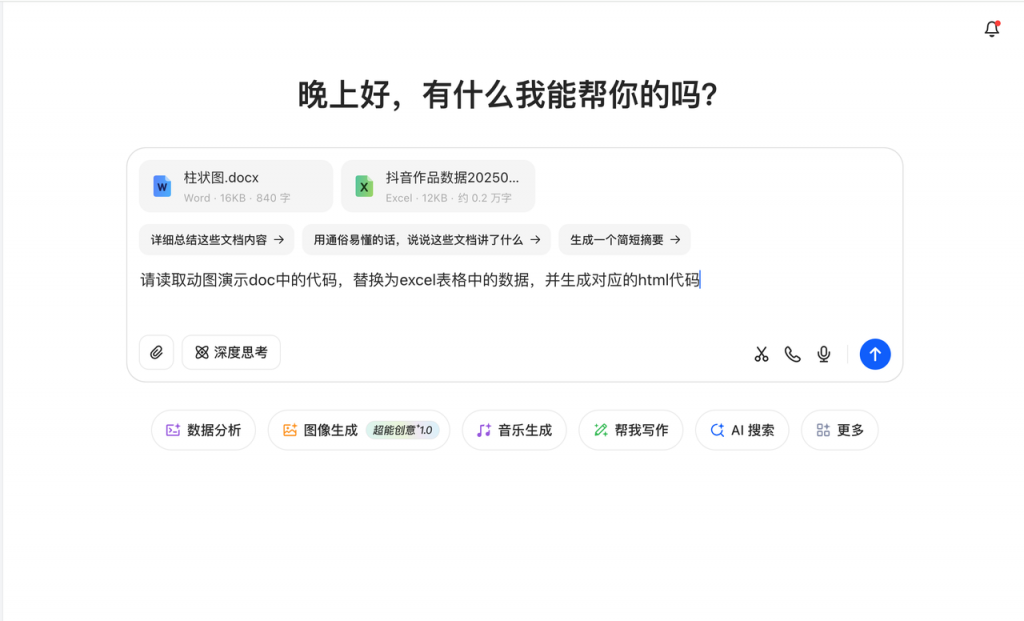Open the 图像生成 skill

359,430
